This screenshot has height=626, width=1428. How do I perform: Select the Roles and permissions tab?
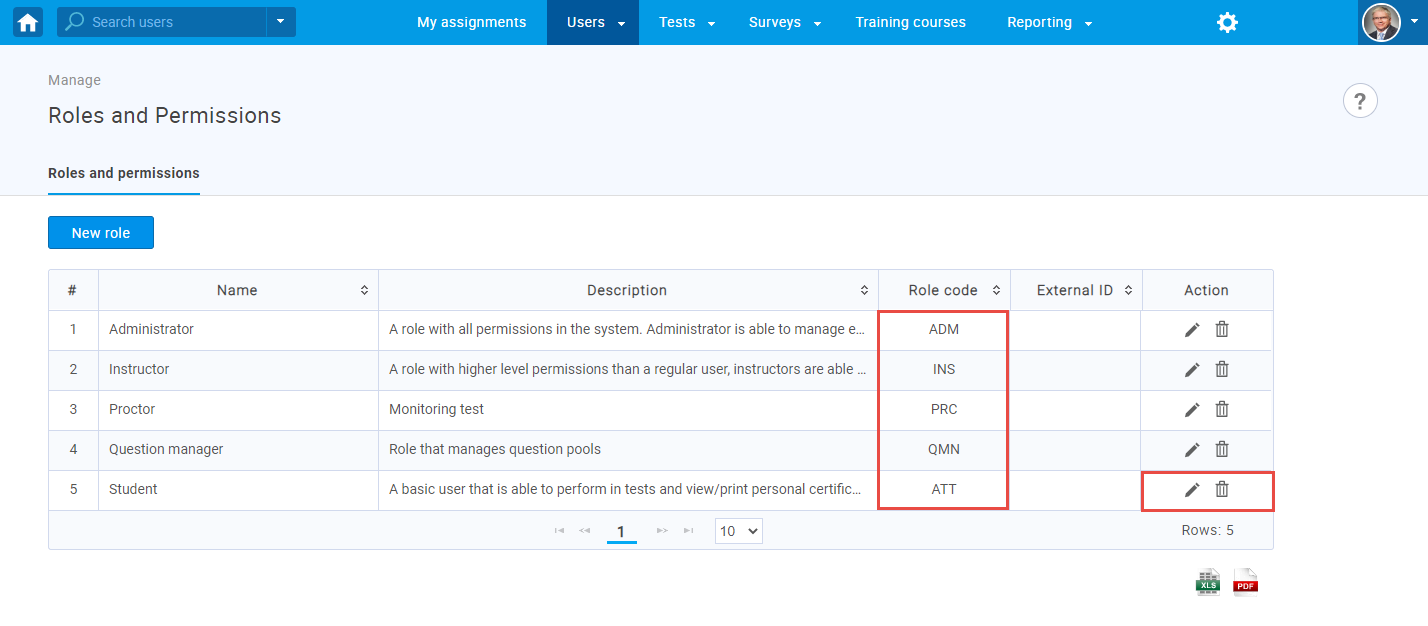click(124, 173)
